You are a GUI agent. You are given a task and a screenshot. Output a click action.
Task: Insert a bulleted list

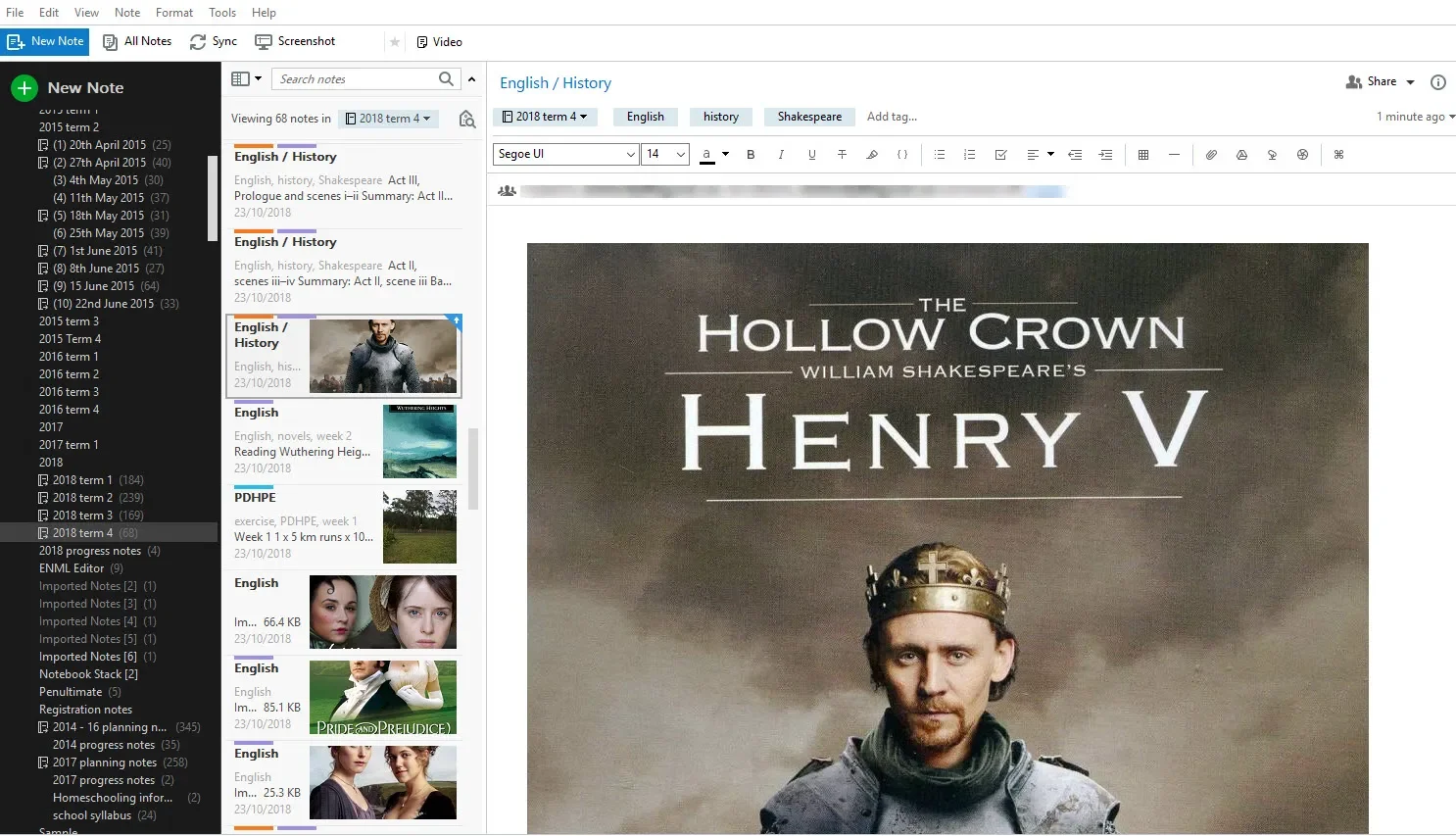coord(939,155)
